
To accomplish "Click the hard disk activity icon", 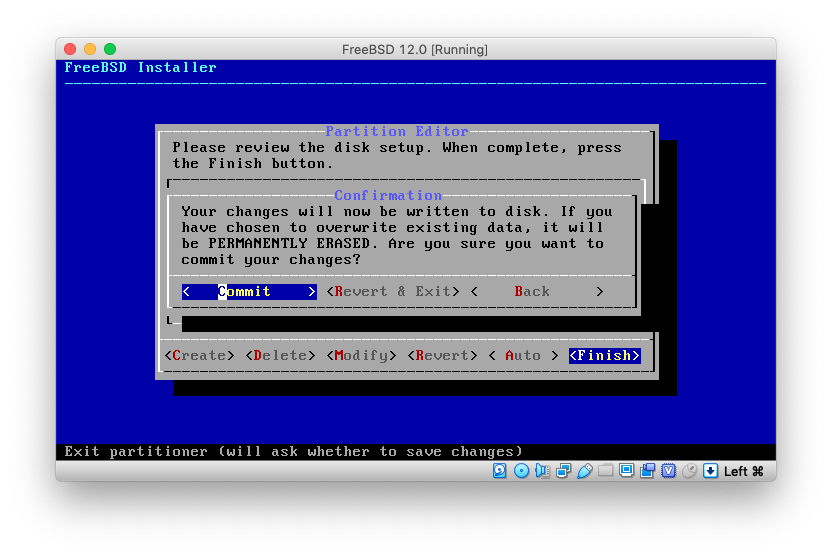I will coord(500,471).
